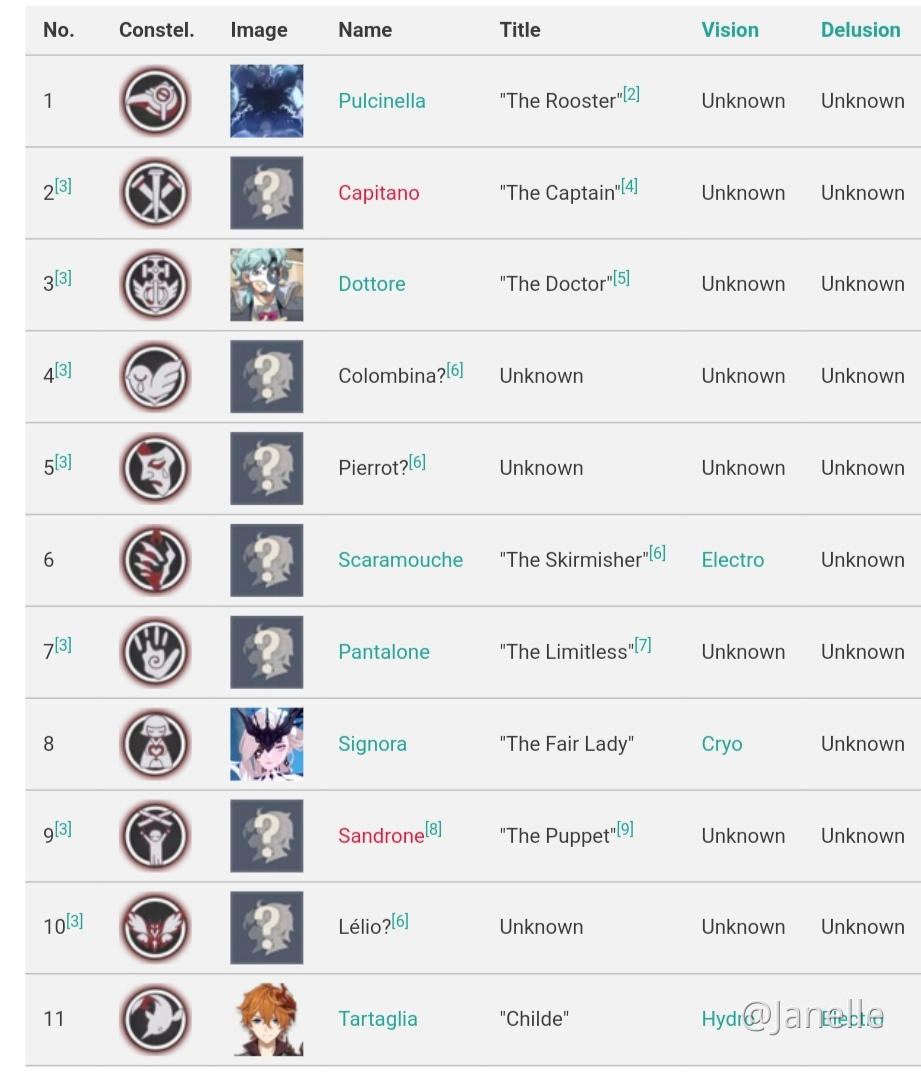
Task: Follow the Scaramouche name link
Action: click(400, 560)
